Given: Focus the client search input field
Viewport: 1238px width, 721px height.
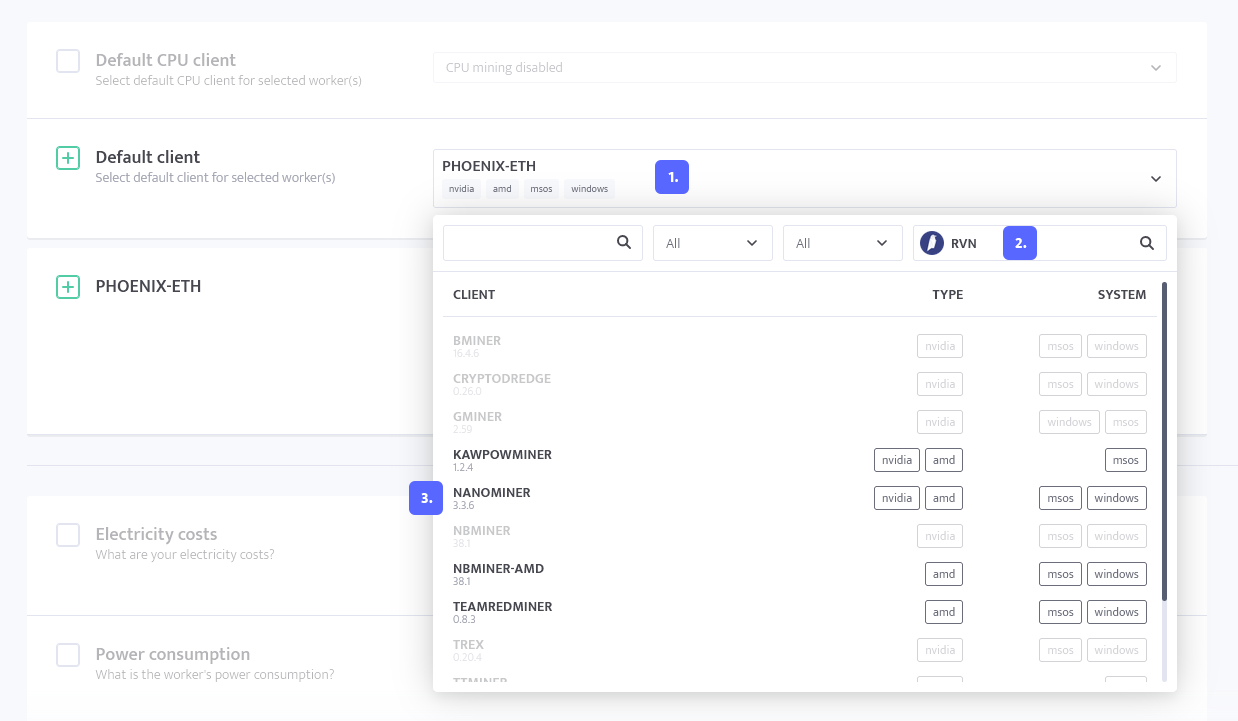Looking at the screenshot, I should (x=543, y=243).
